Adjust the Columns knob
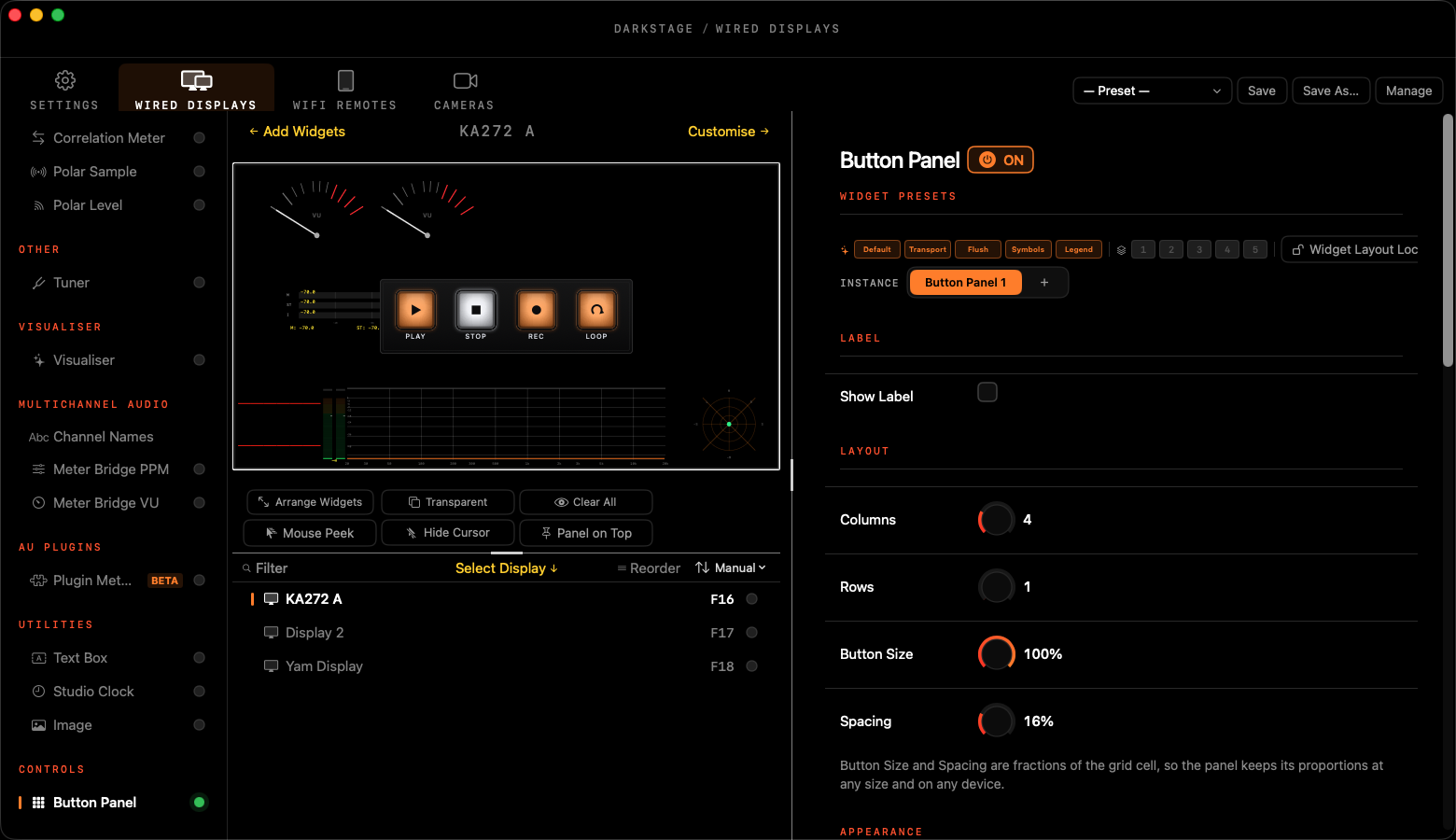Image resolution: width=1456 pixels, height=840 pixels. pos(997,519)
